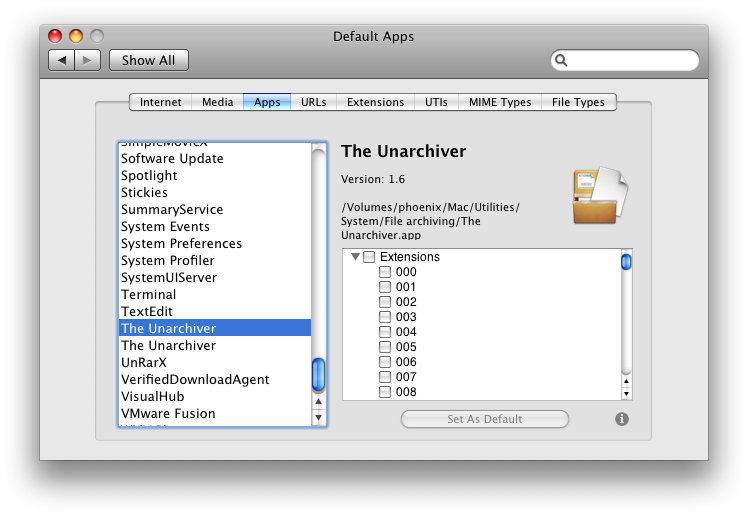Viewport: 748px width, 515px height.
Task: Select SummaryService in the app list
Action: (215, 209)
